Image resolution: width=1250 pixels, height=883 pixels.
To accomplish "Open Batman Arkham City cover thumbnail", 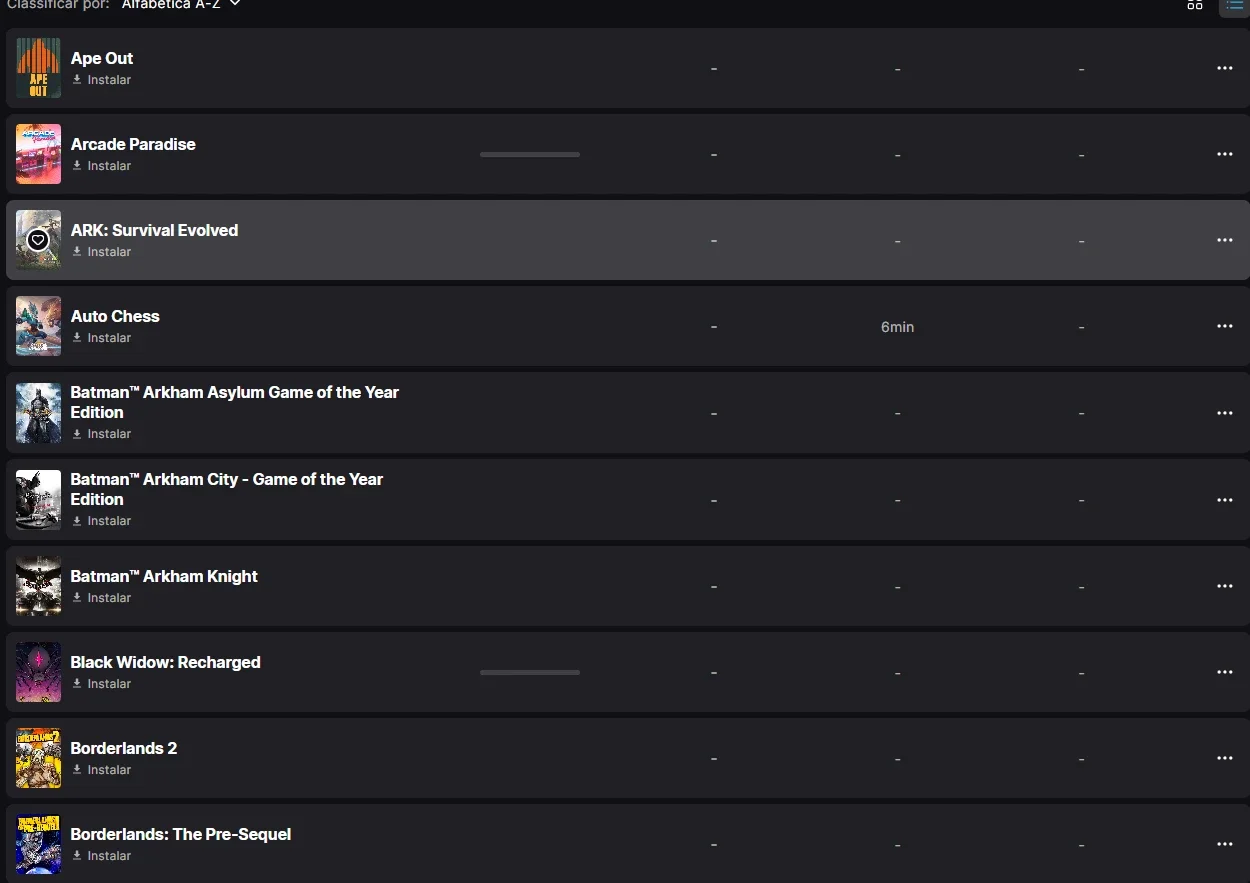I will pyautogui.click(x=38, y=500).
